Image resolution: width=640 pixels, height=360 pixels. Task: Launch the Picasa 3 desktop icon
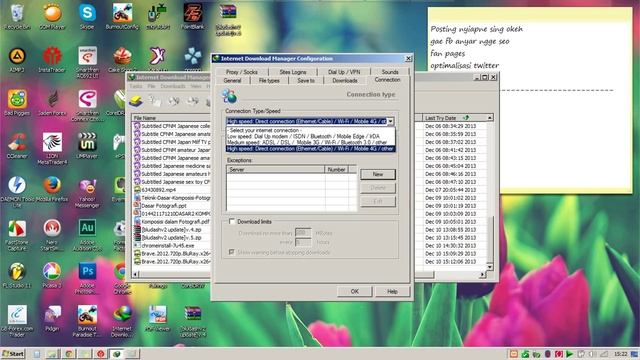(52, 275)
